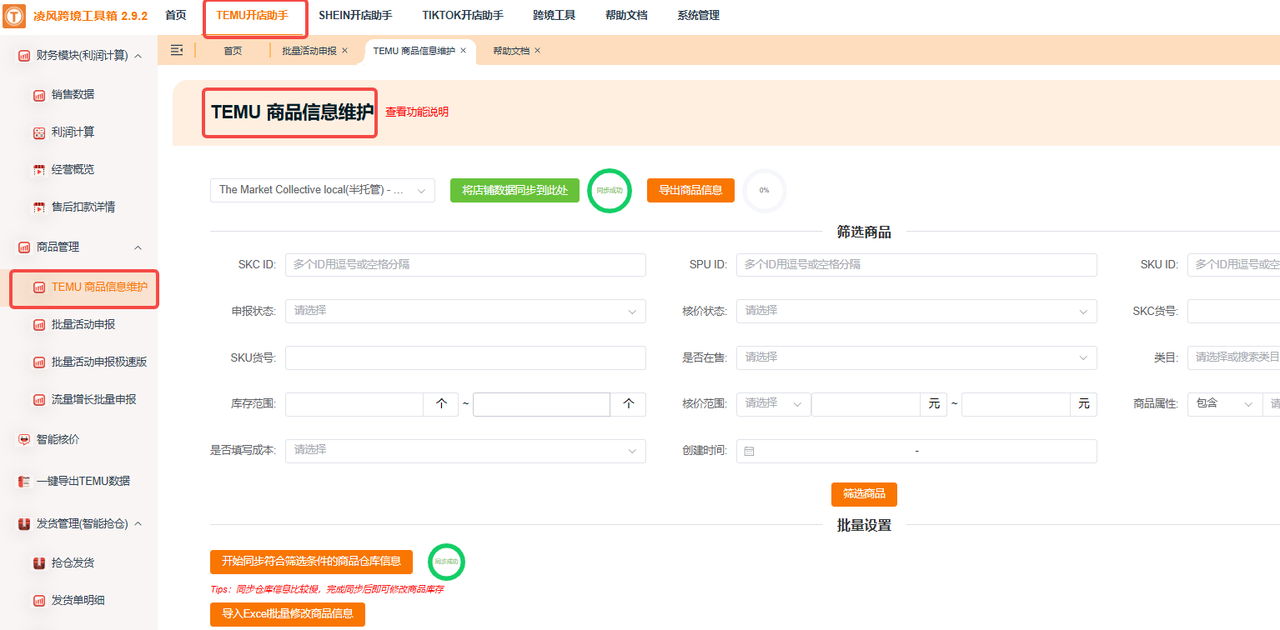
Task: Open the store selector dropdown
Action: tap(322, 189)
